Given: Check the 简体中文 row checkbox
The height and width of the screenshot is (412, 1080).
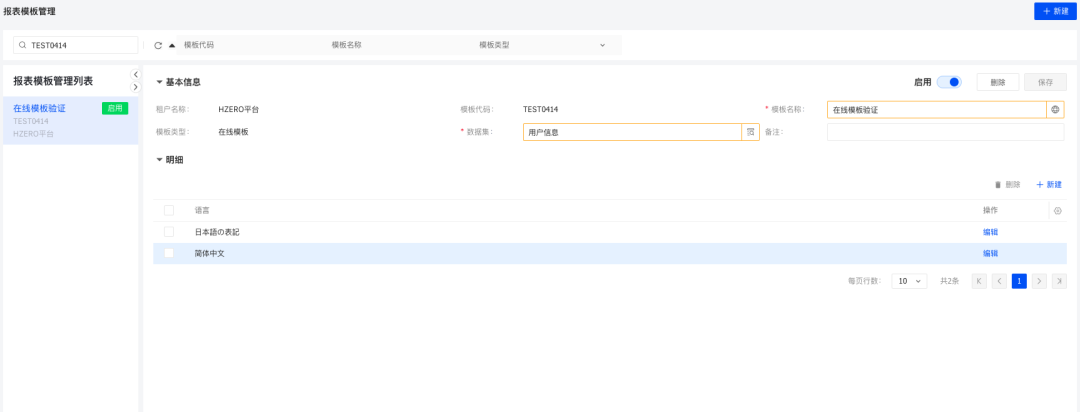Looking at the screenshot, I should tap(169, 253).
